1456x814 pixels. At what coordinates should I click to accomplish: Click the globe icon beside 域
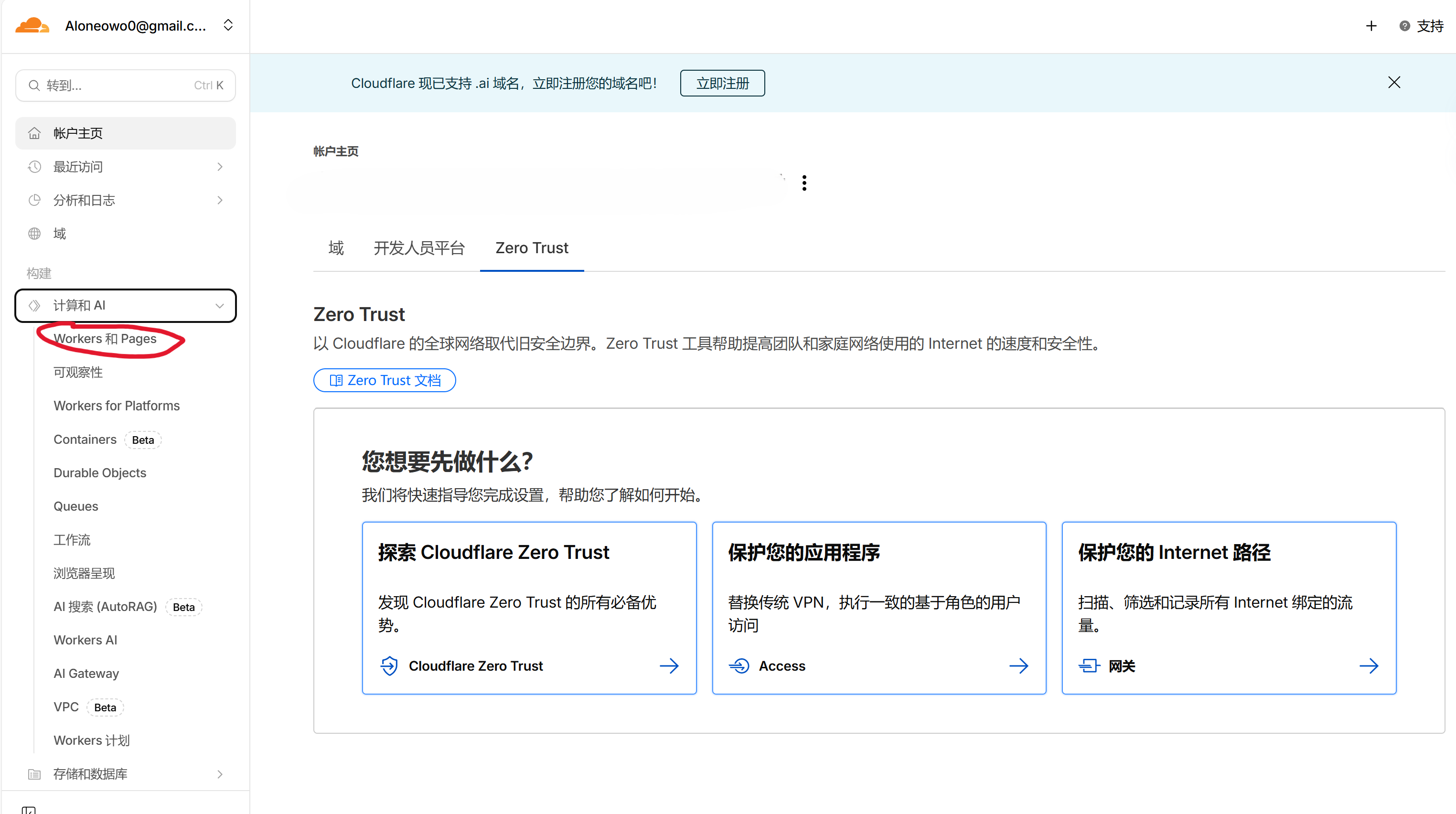(34, 234)
